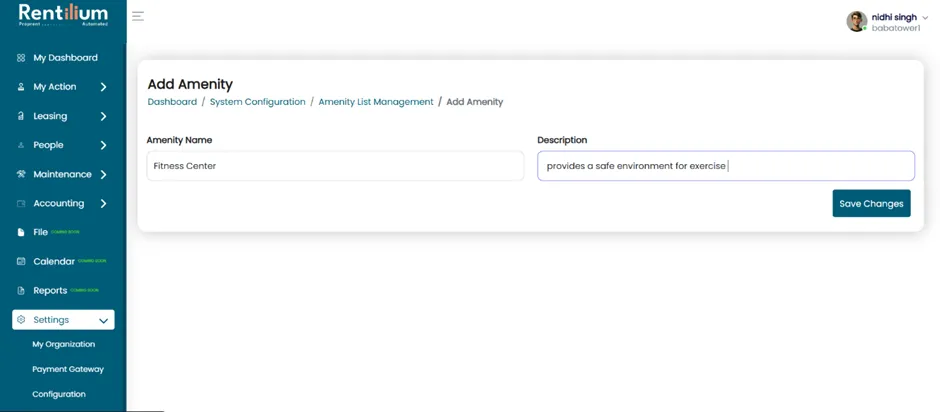Expand the Leasing submenu chevron
The height and width of the screenshot is (412, 940).
(x=103, y=116)
